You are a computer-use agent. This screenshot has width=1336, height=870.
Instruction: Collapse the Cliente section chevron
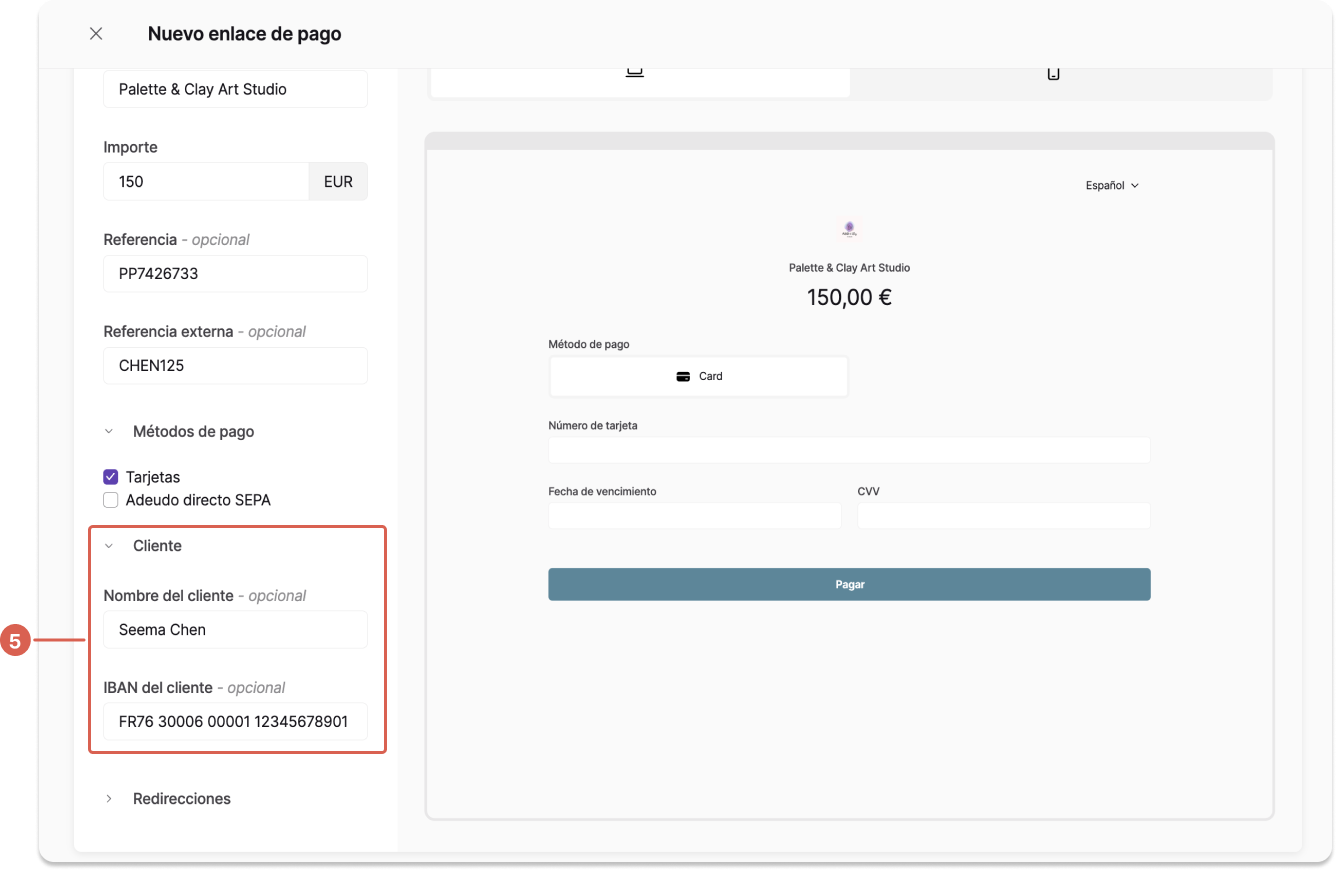point(109,546)
